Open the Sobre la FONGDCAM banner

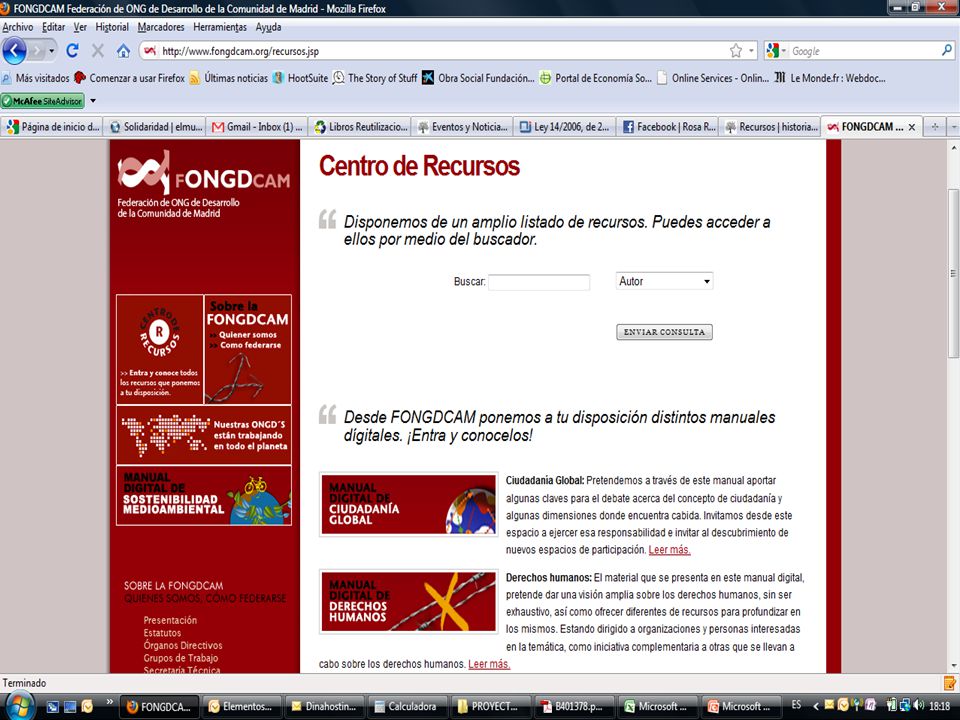tap(248, 349)
